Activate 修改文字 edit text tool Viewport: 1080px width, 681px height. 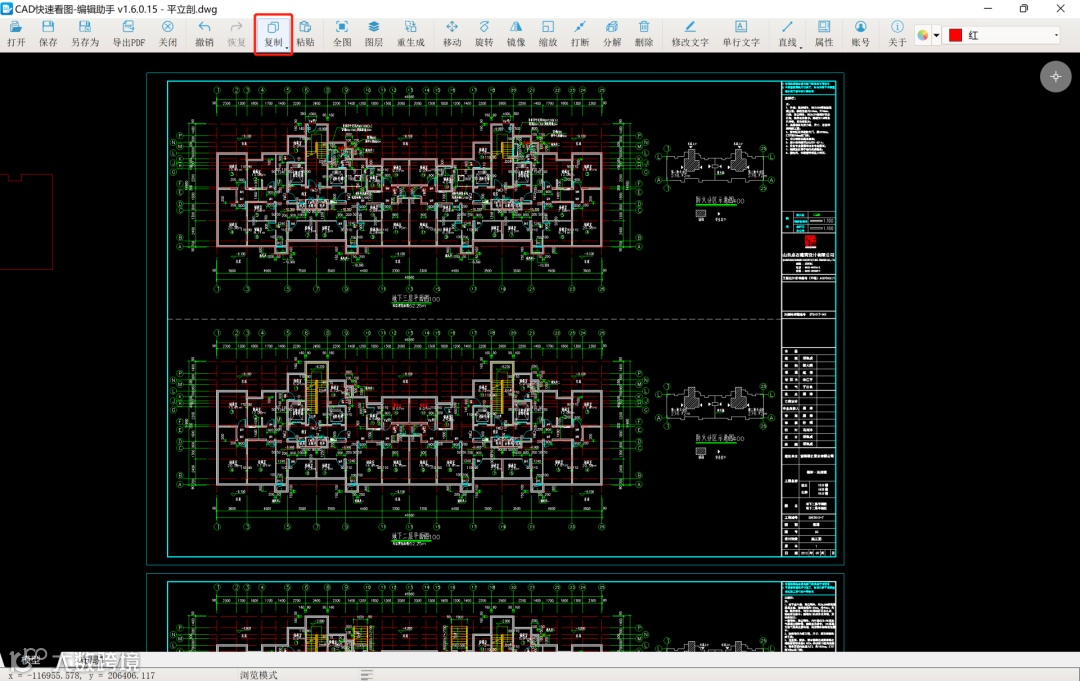(x=690, y=34)
